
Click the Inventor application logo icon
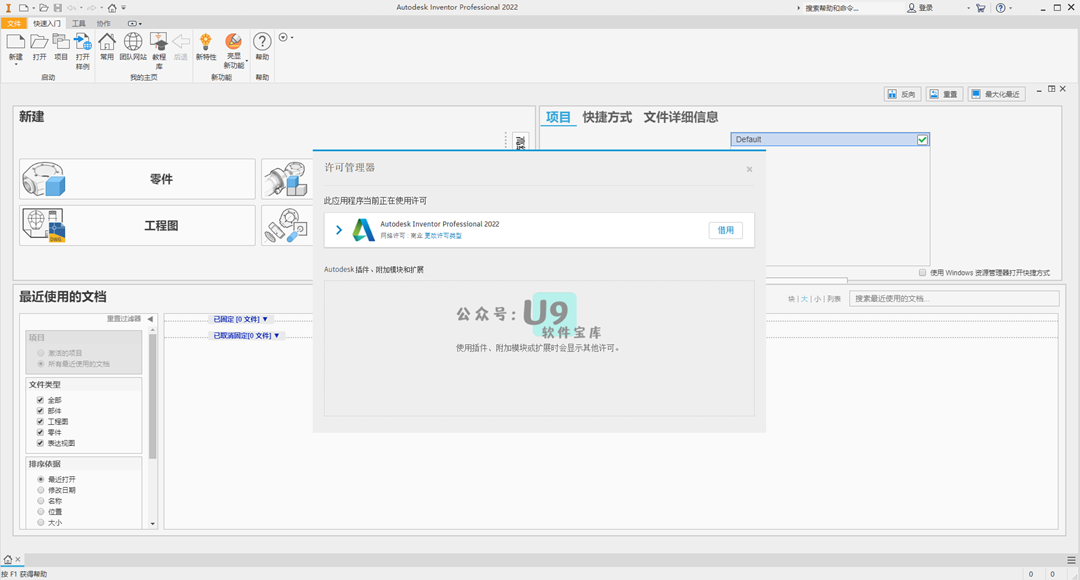(x=8, y=8)
